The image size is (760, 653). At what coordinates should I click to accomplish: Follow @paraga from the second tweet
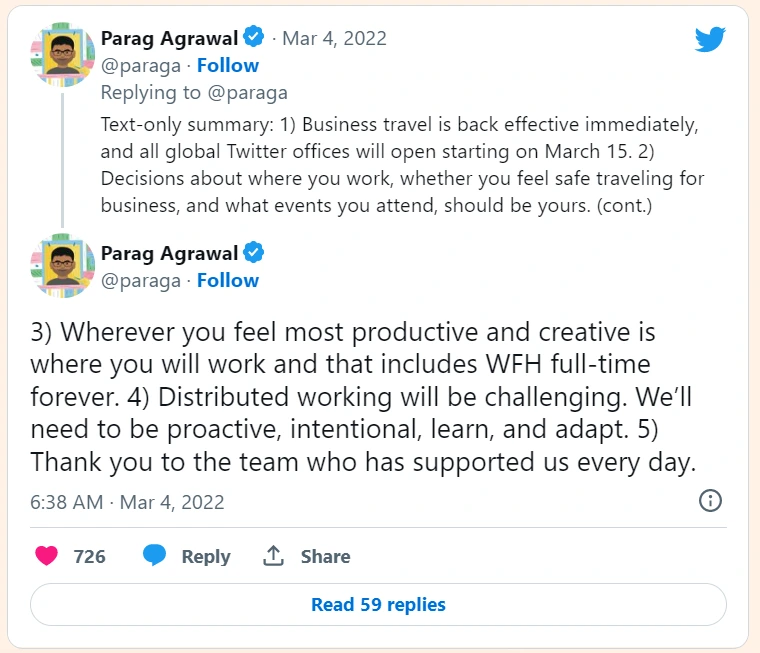(227, 280)
